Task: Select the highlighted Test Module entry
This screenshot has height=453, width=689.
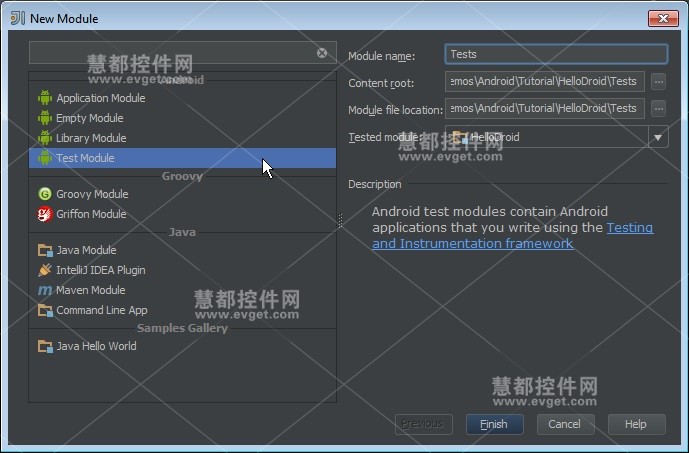Action: (182, 158)
